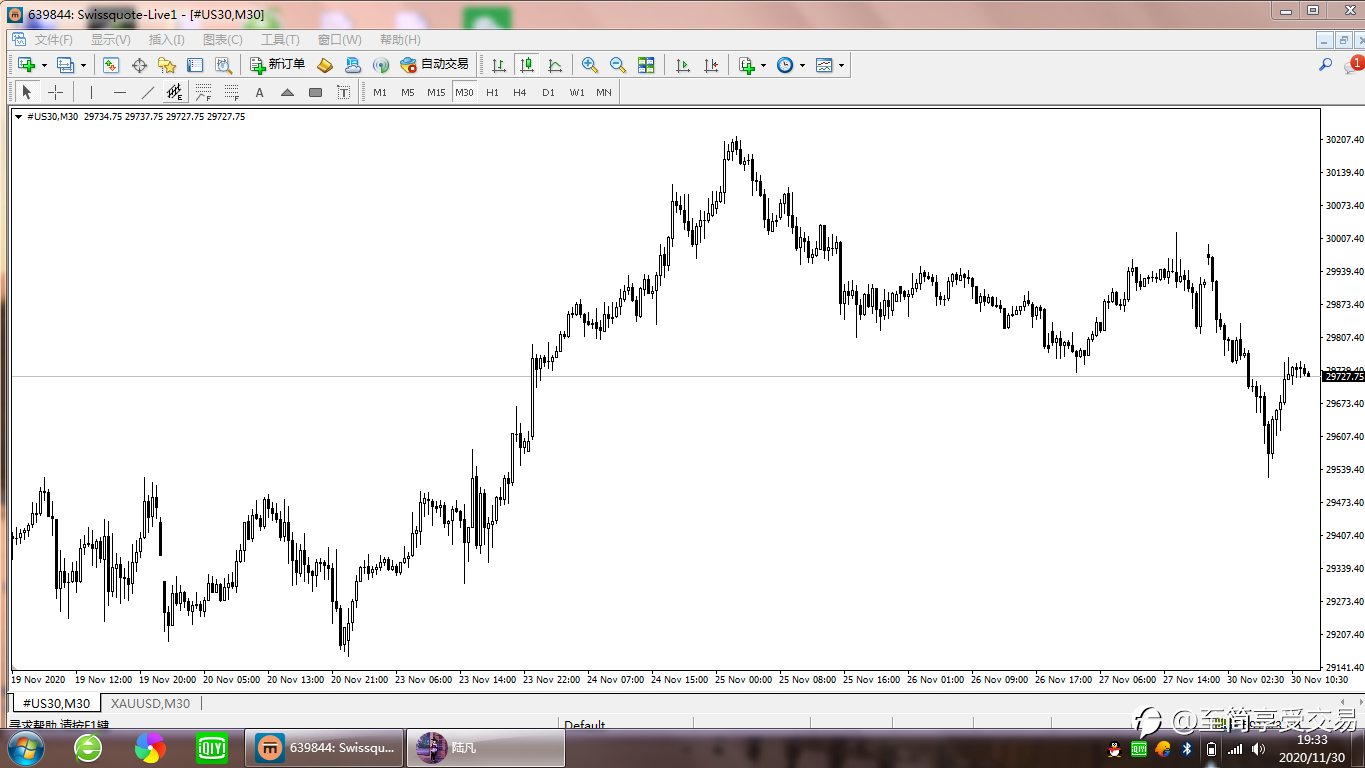Open the 帮助(H) menu
The height and width of the screenshot is (768, 1365).
pyautogui.click(x=400, y=40)
